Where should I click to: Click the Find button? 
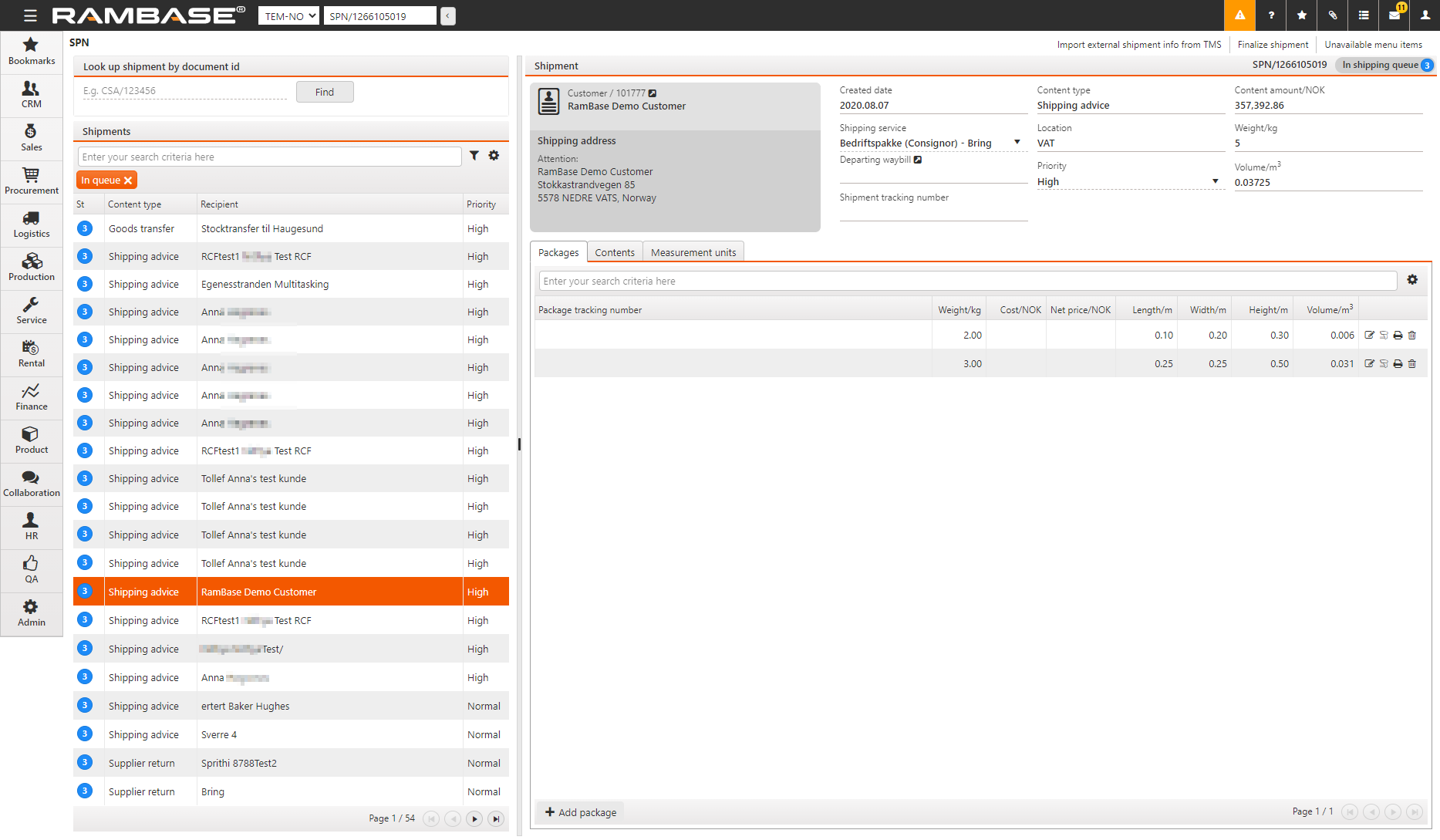coord(325,92)
